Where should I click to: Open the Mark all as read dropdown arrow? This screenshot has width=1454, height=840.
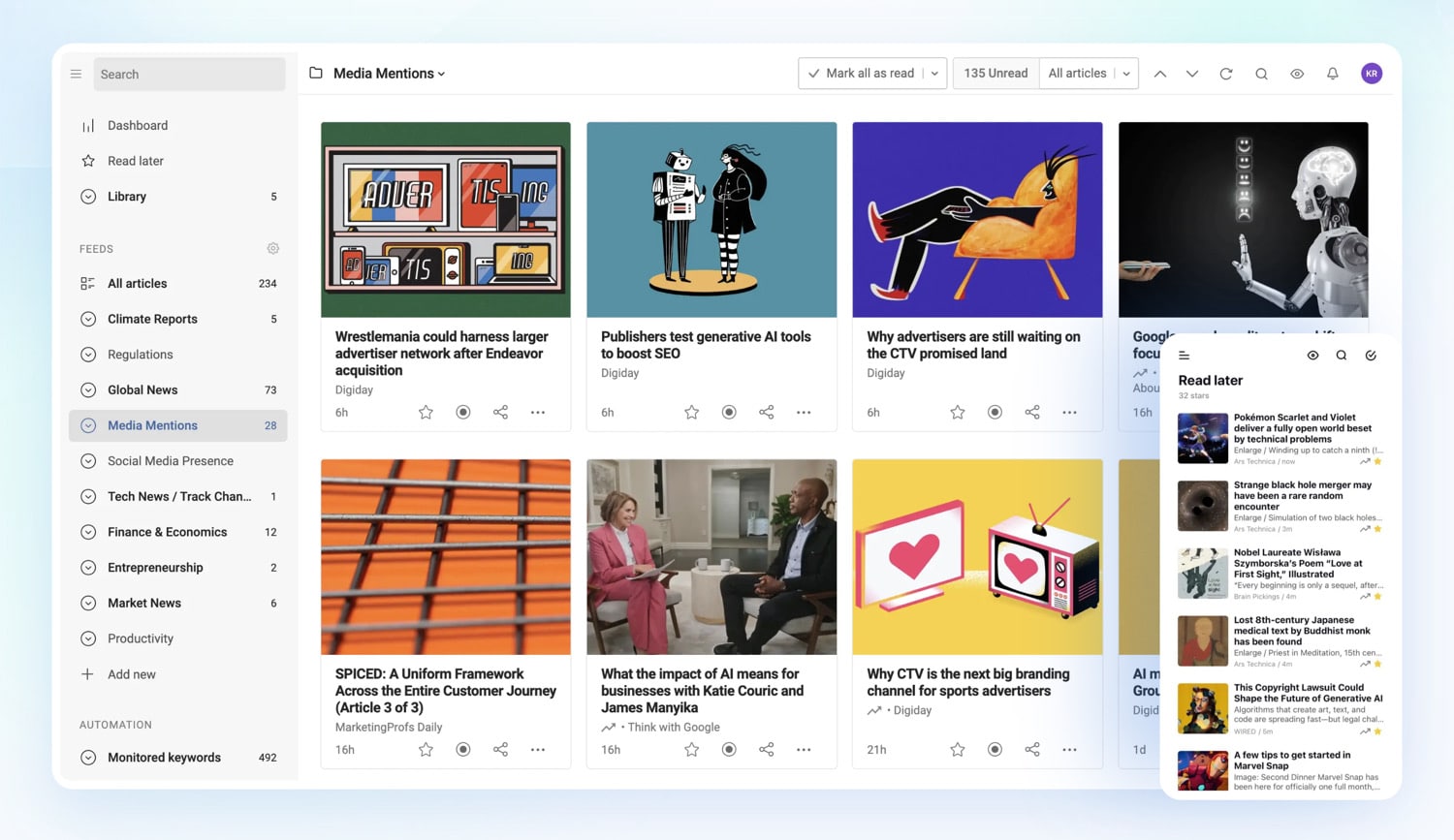tap(934, 74)
